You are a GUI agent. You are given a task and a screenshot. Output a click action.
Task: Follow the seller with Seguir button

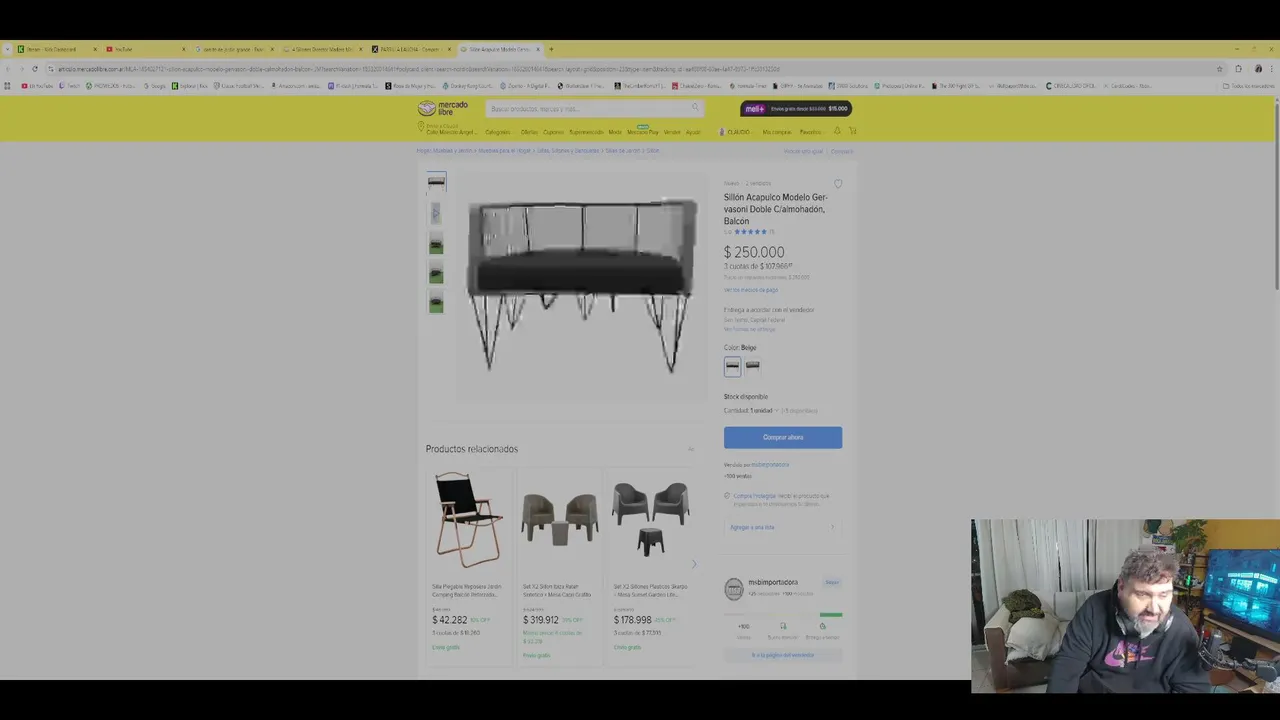[x=832, y=582]
